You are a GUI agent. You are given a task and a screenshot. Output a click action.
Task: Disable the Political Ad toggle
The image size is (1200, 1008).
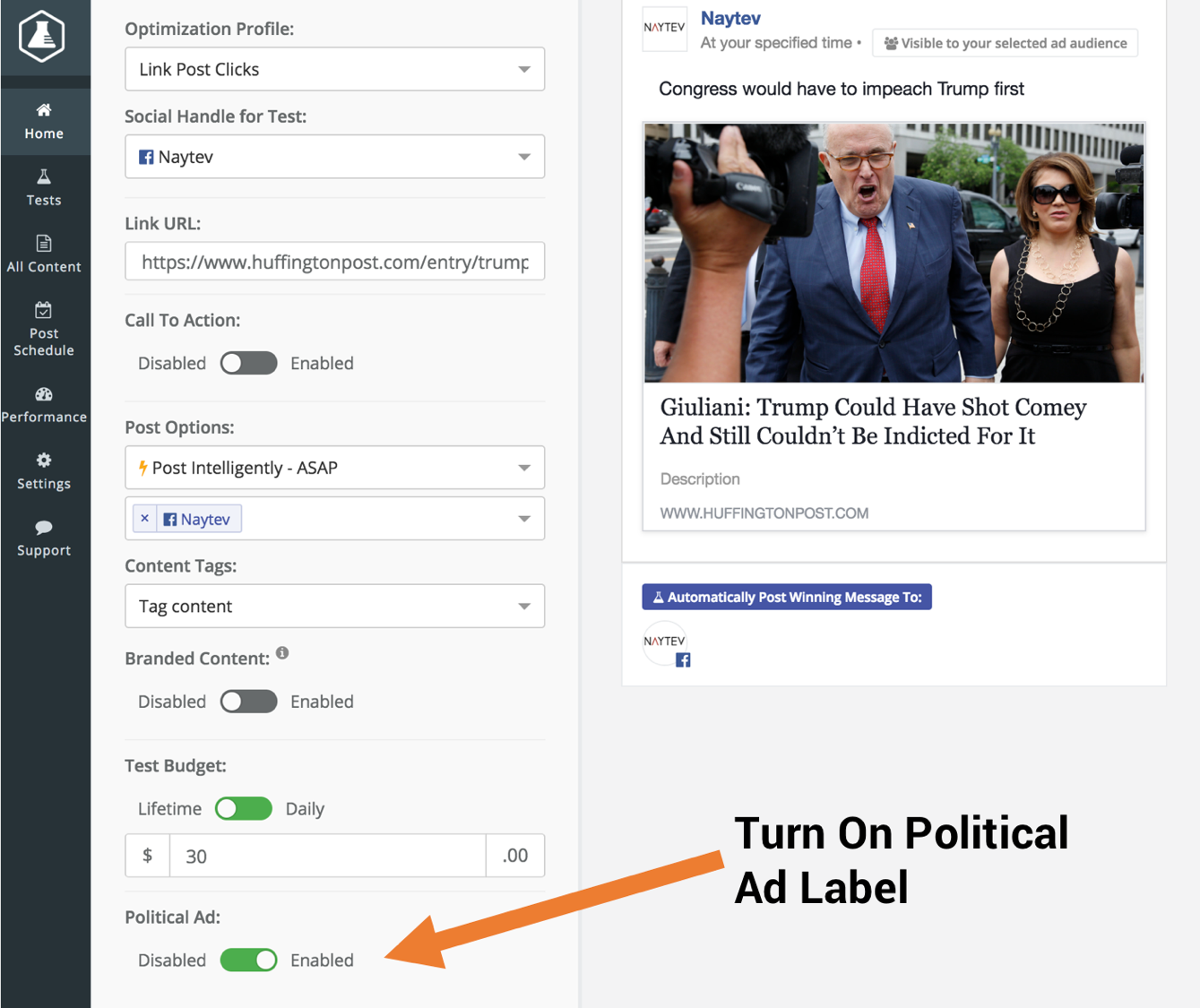249,960
